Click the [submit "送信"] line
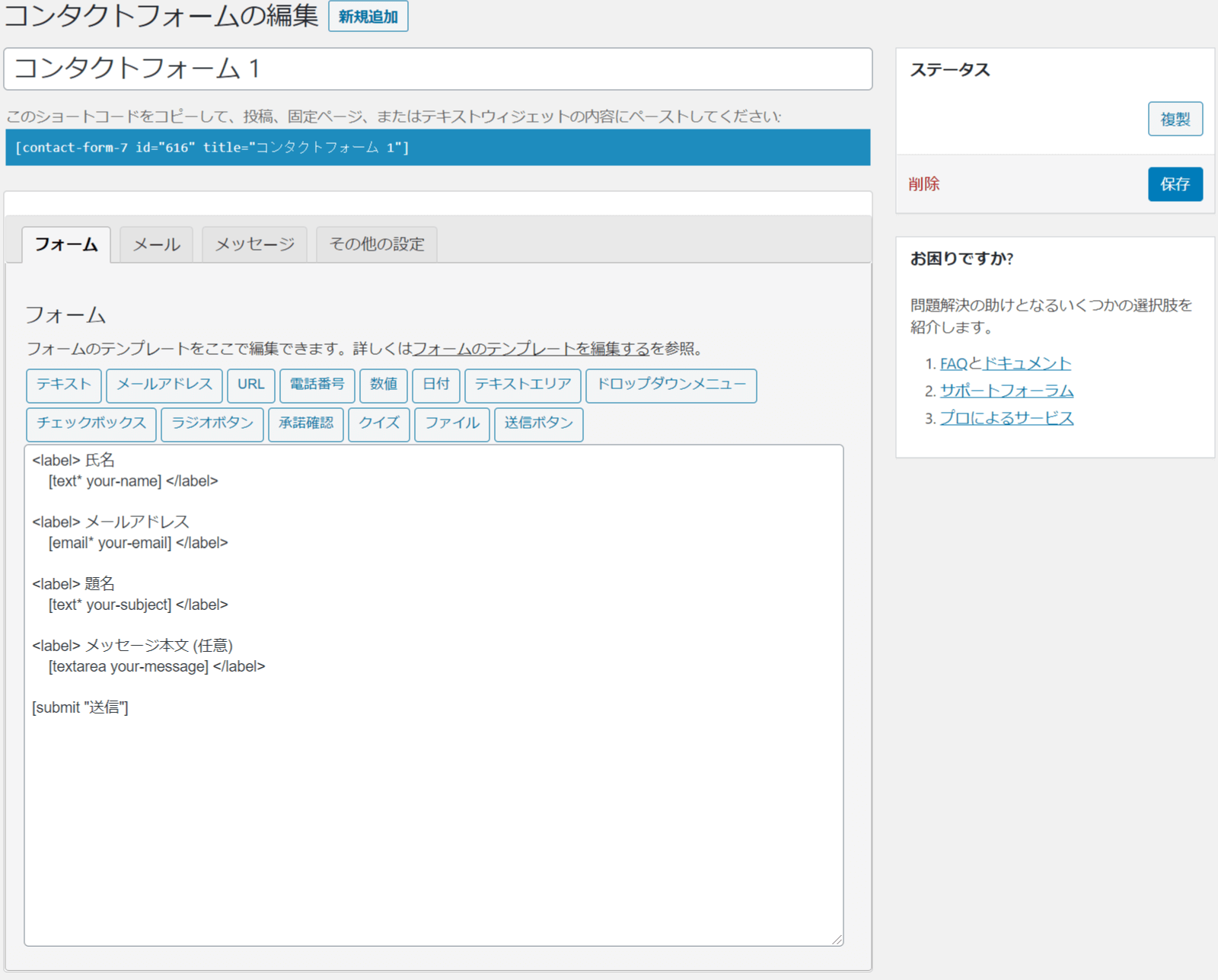The image size is (1218, 980). pos(80,707)
